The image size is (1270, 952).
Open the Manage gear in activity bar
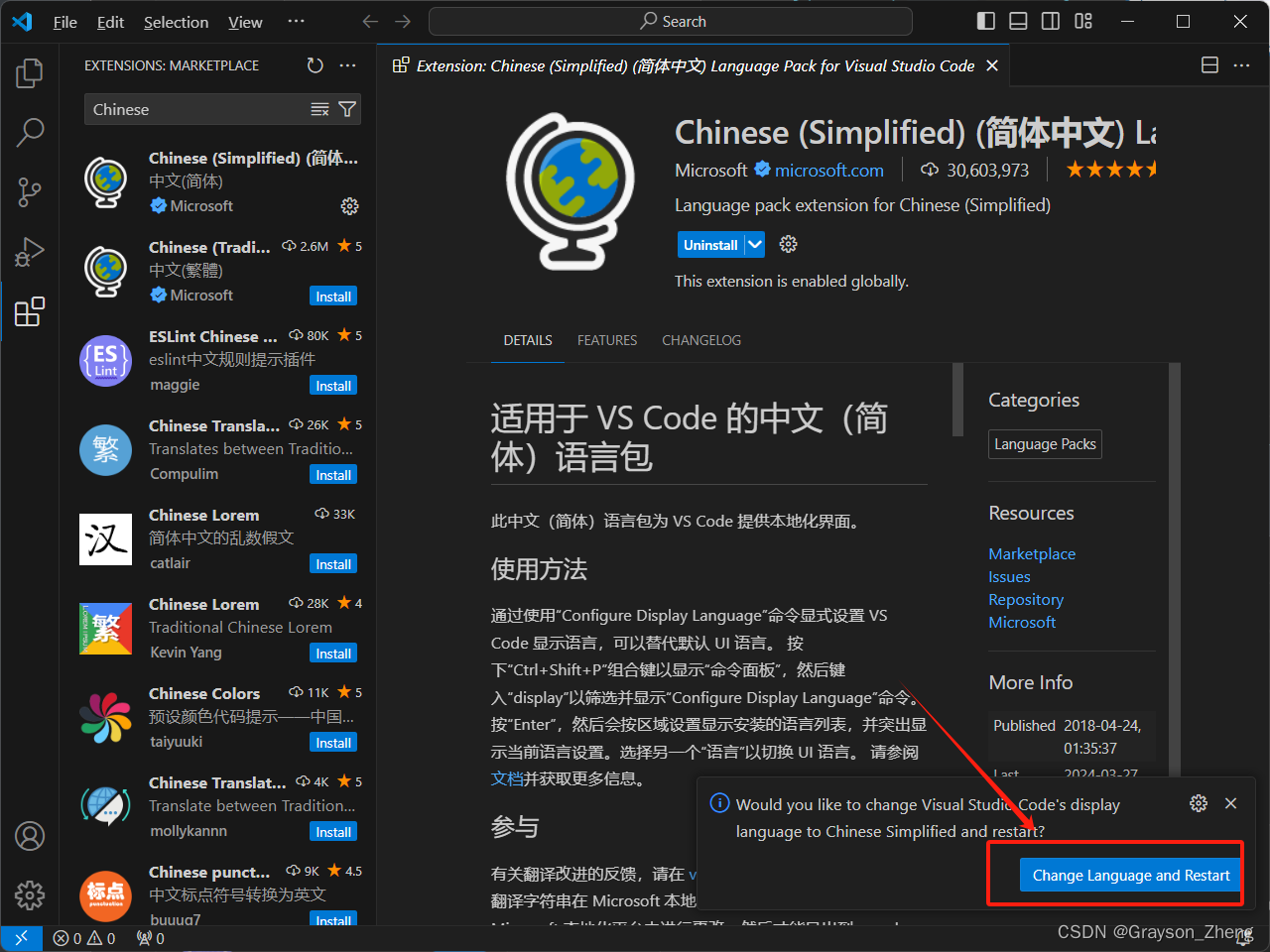(x=30, y=895)
